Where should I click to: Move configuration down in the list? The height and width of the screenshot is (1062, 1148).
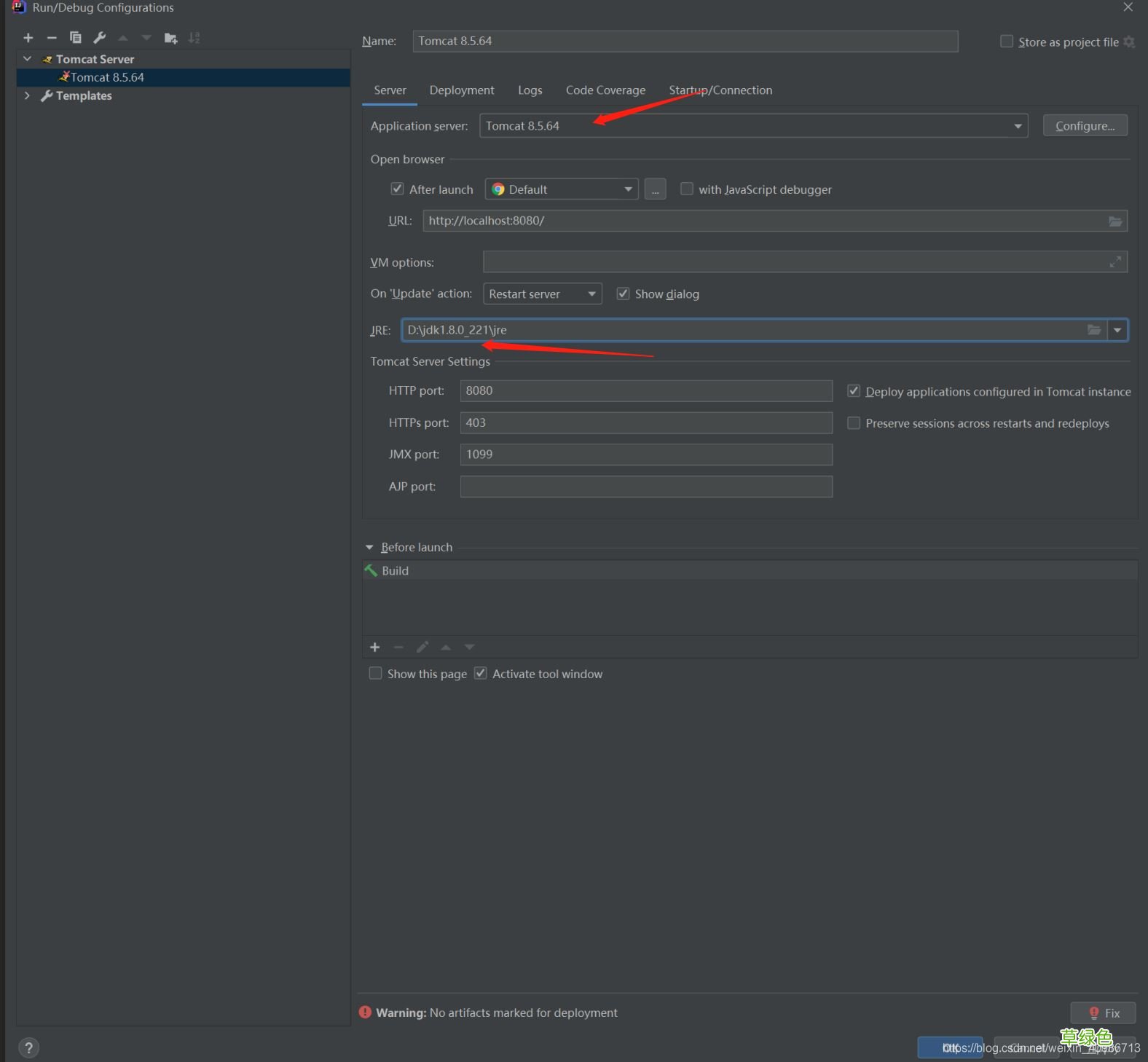(146, 38)
